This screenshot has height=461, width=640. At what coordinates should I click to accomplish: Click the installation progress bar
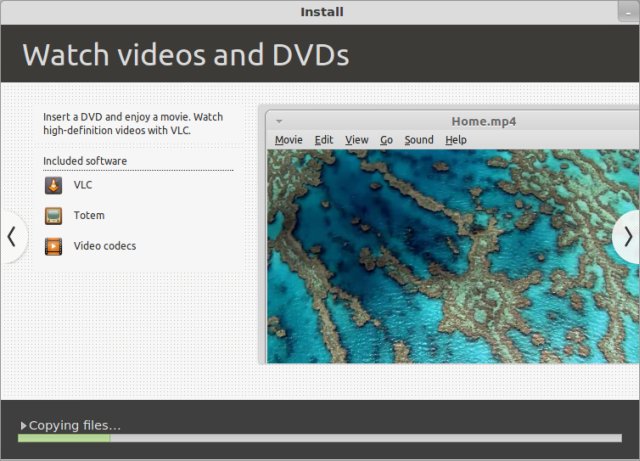click(x=319, y=438)
